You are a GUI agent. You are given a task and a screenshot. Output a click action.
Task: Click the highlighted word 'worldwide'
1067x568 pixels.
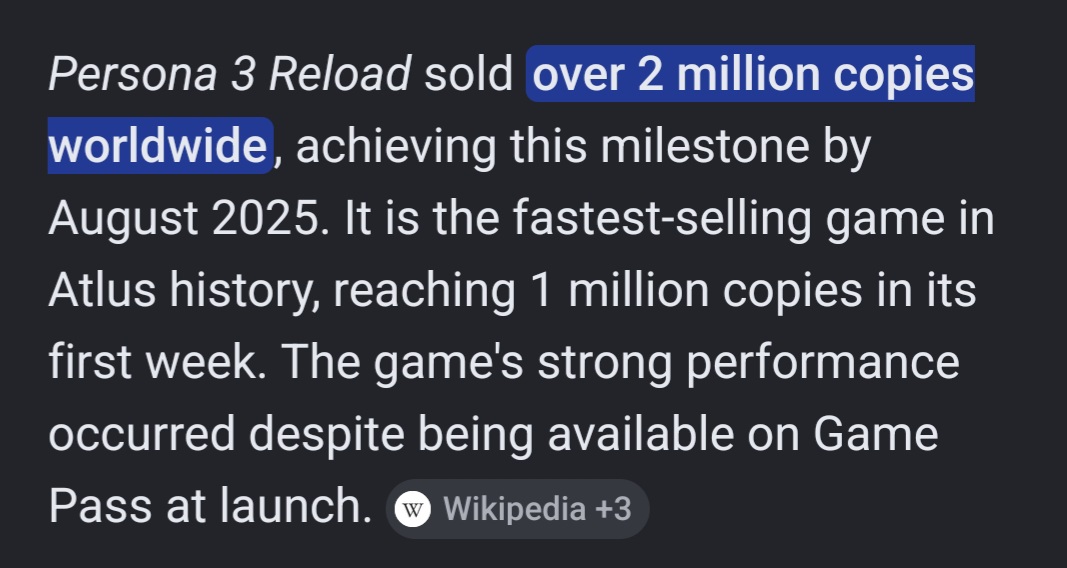[158, 146]
